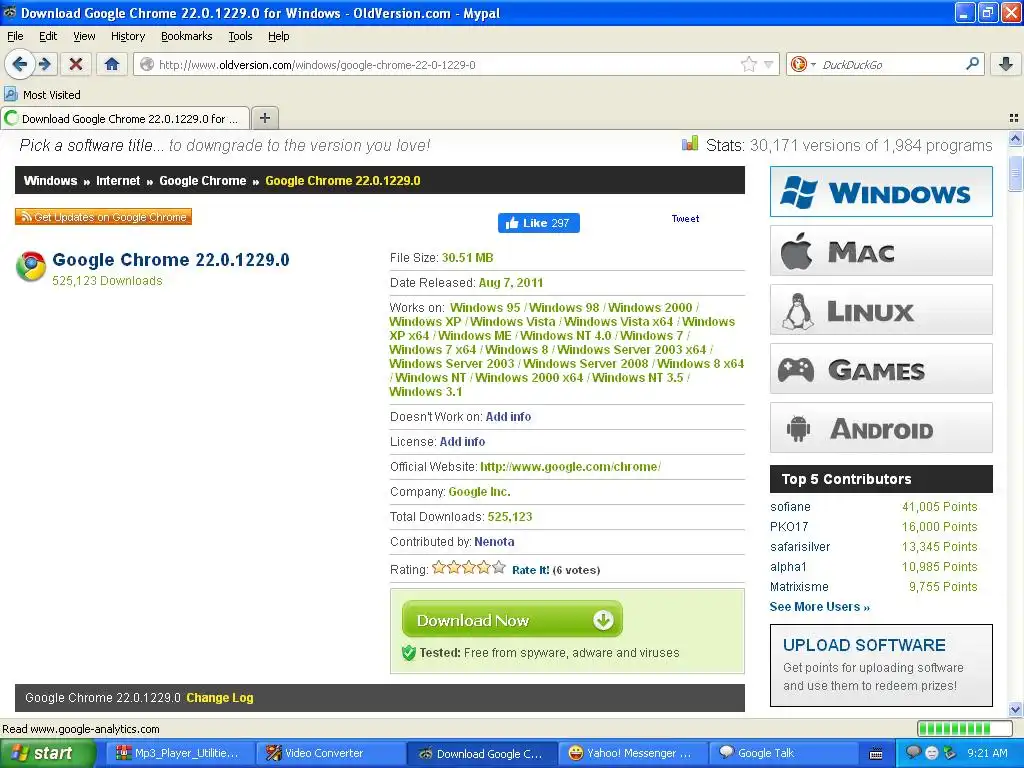The image size is (1024, 768).
Task: Click the green Download Now button
Action: coord(512,619)
